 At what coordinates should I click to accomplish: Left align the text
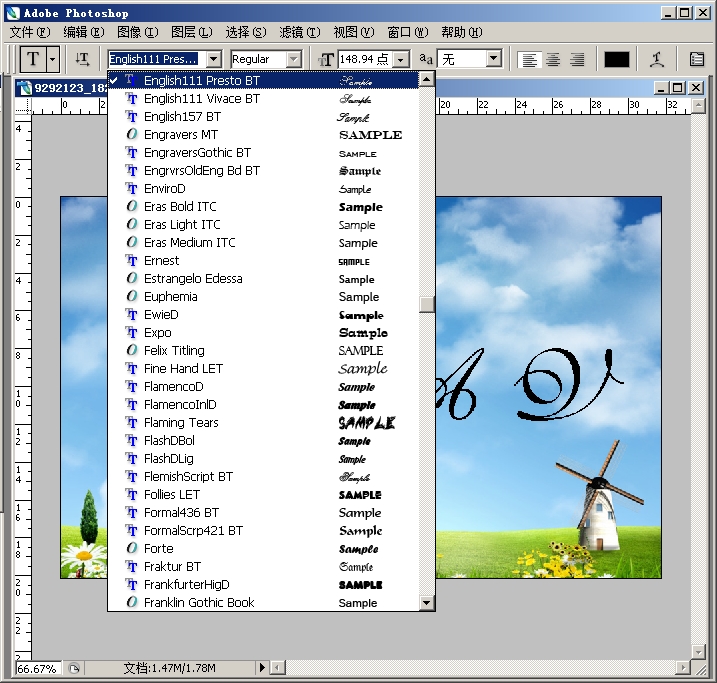(x=530, y=59)
